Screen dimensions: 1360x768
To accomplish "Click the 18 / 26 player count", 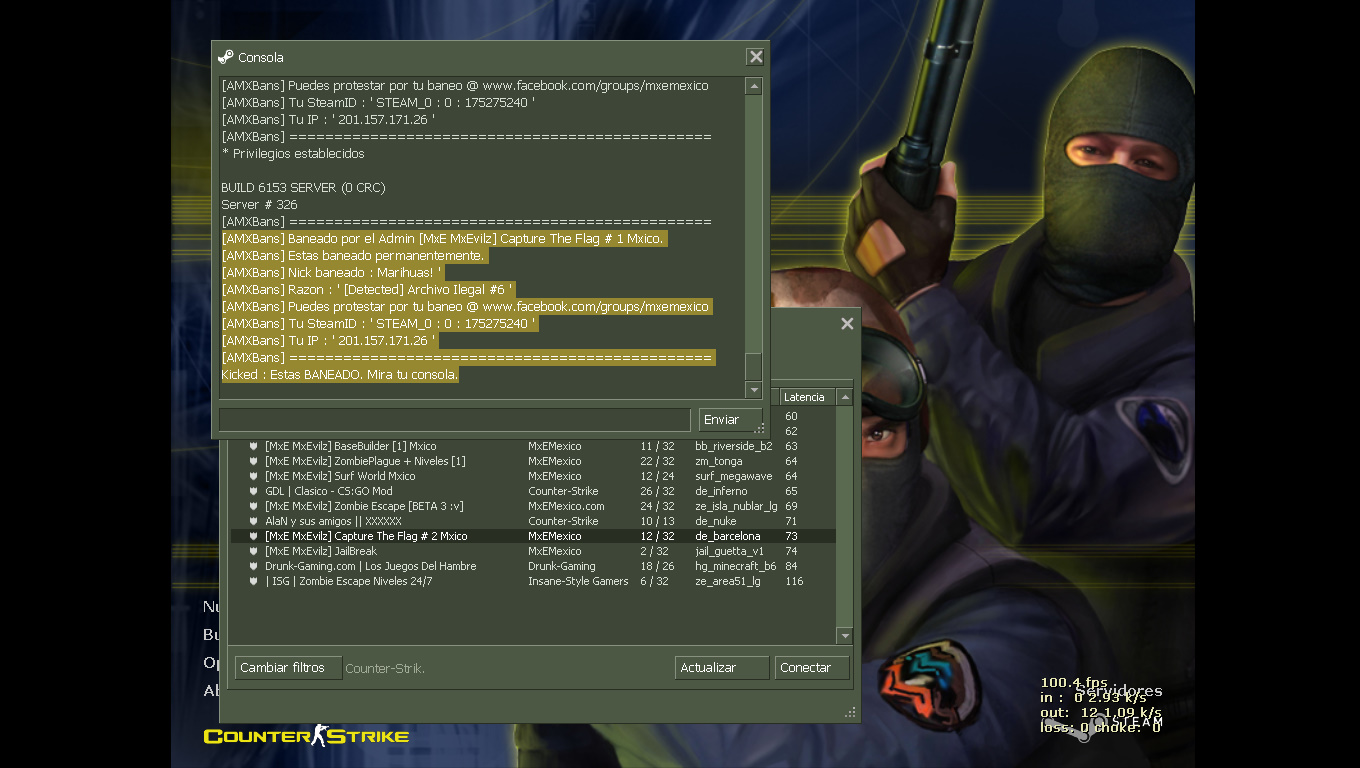I will coord(657,566).
